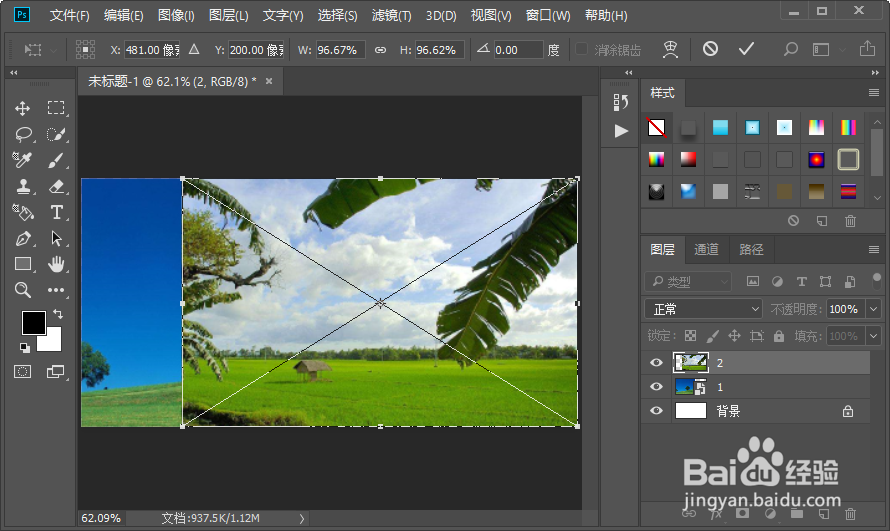Select the Quick Selection tool
This screenshot has width=890, height=531.
(x=56, y=134)
